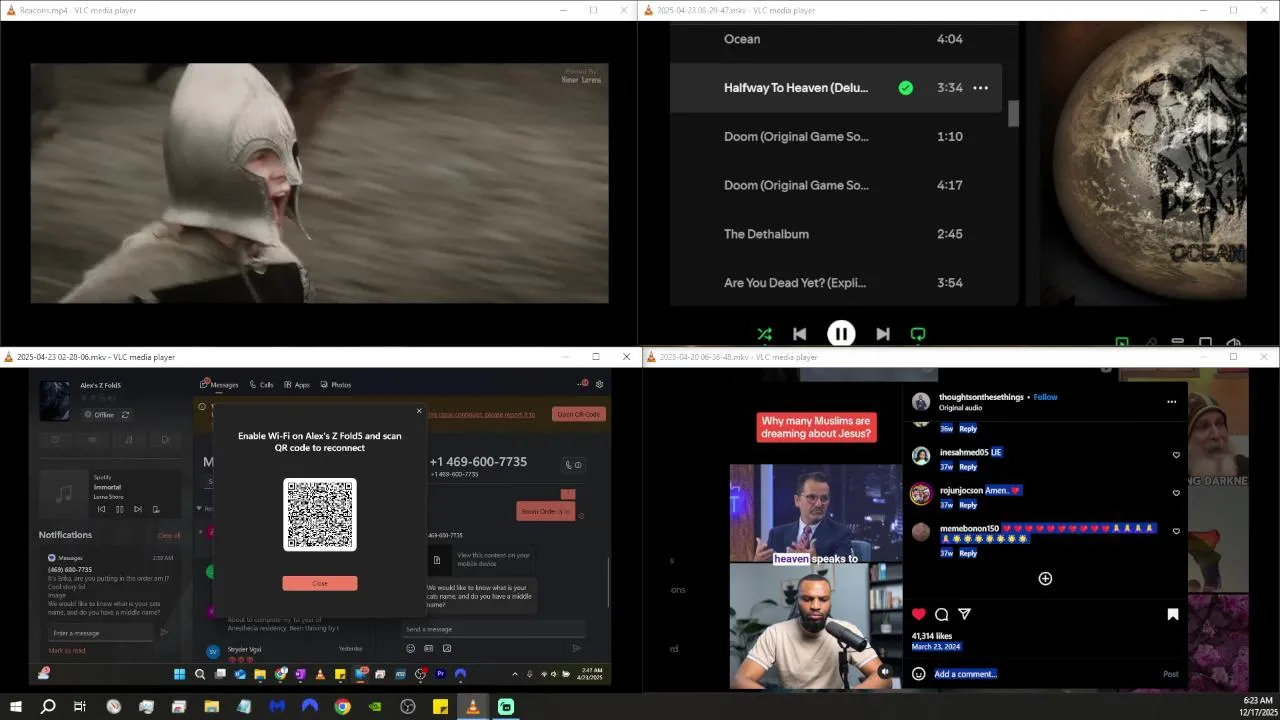Select the 1:10 Doom (Original Game So... track
The image size is (1280, 720).
(836, 136)
